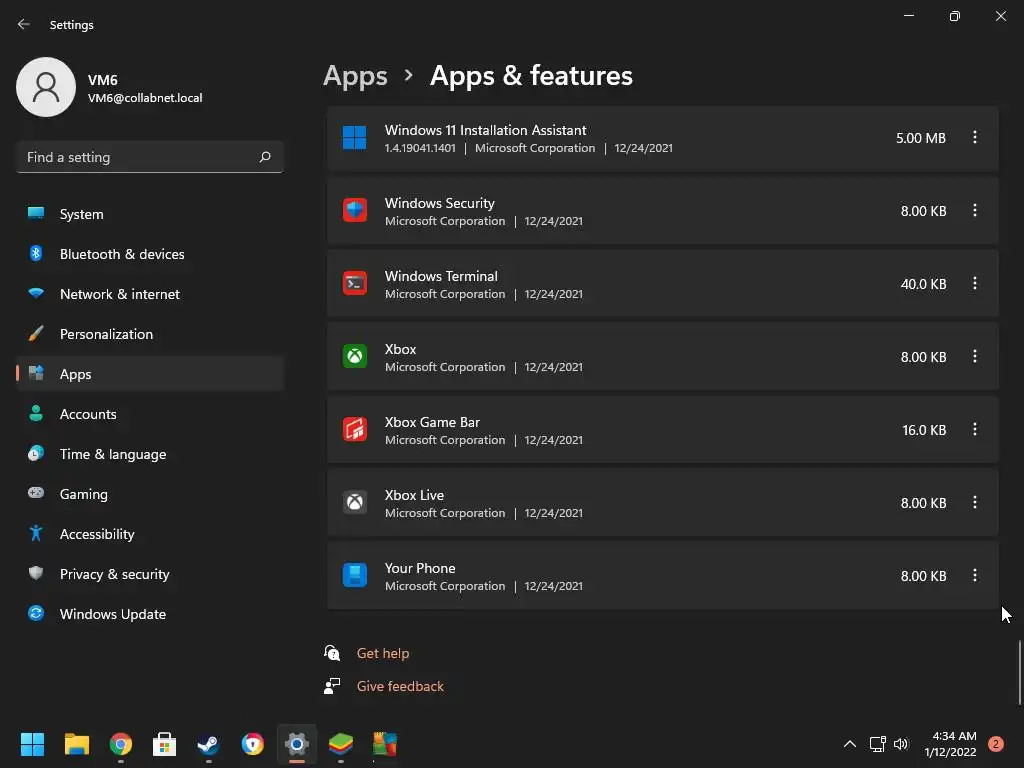Open Bluetooth & devices settings

point(150,254)
